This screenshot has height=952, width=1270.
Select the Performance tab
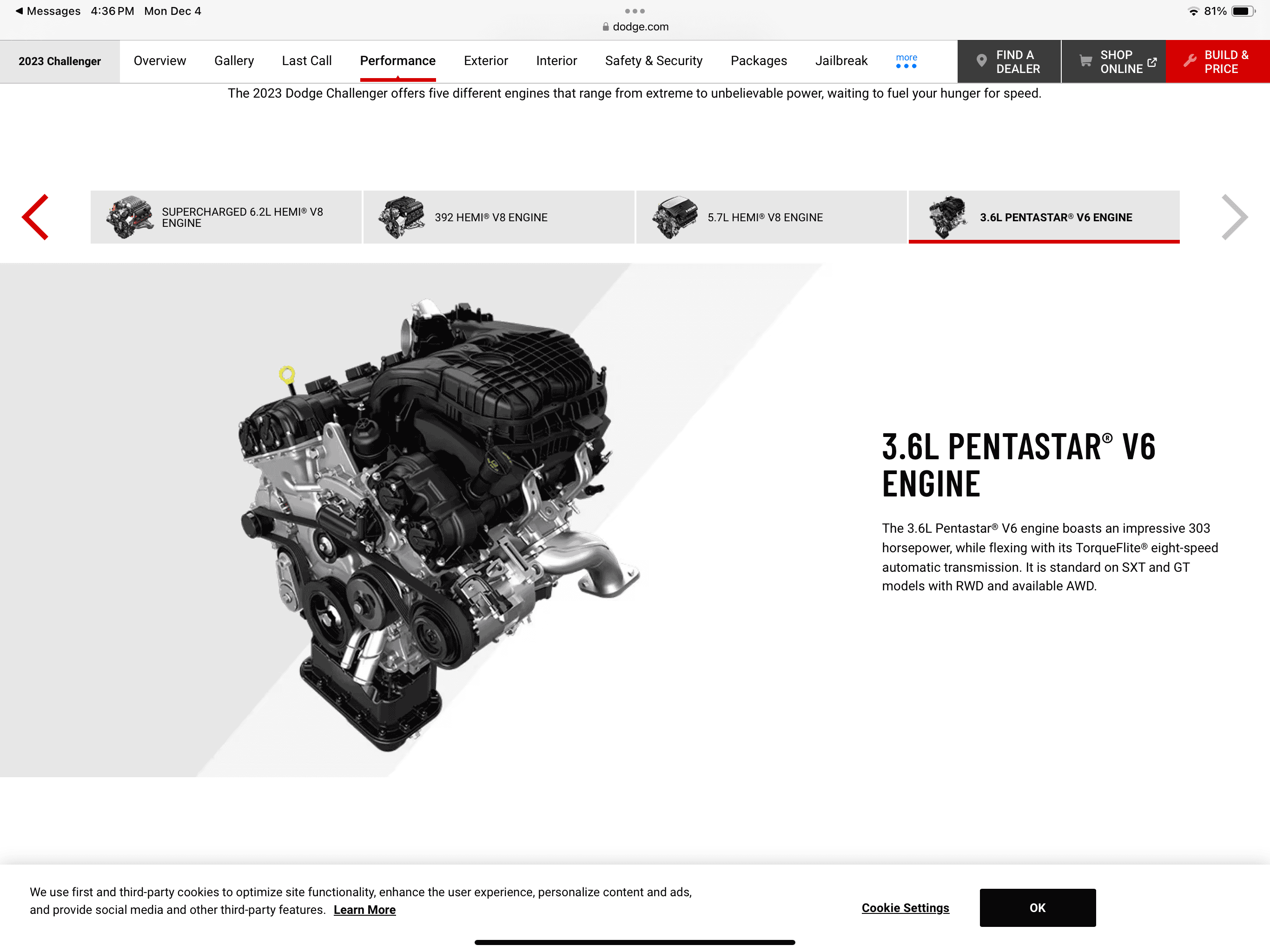(397, 61)
